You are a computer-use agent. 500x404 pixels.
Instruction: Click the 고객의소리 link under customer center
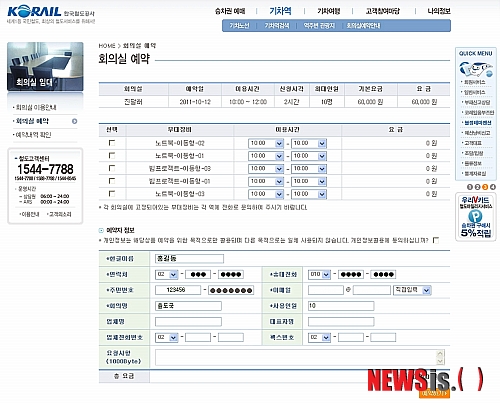click(x=60, y=214)
